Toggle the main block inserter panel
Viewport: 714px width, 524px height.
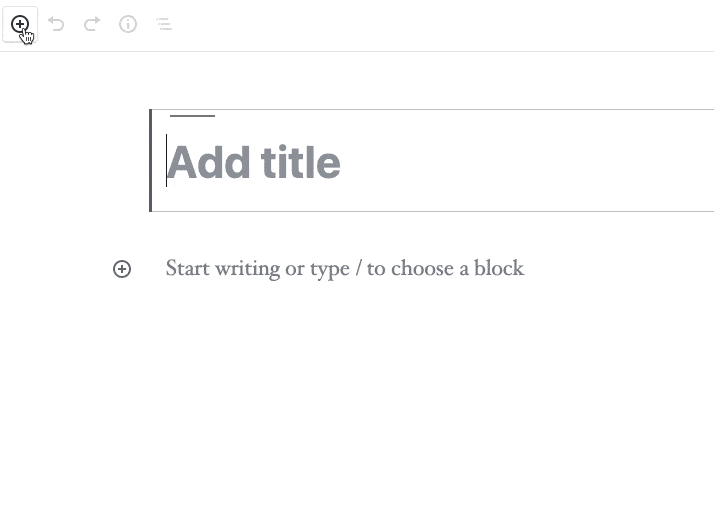point(20,24)
